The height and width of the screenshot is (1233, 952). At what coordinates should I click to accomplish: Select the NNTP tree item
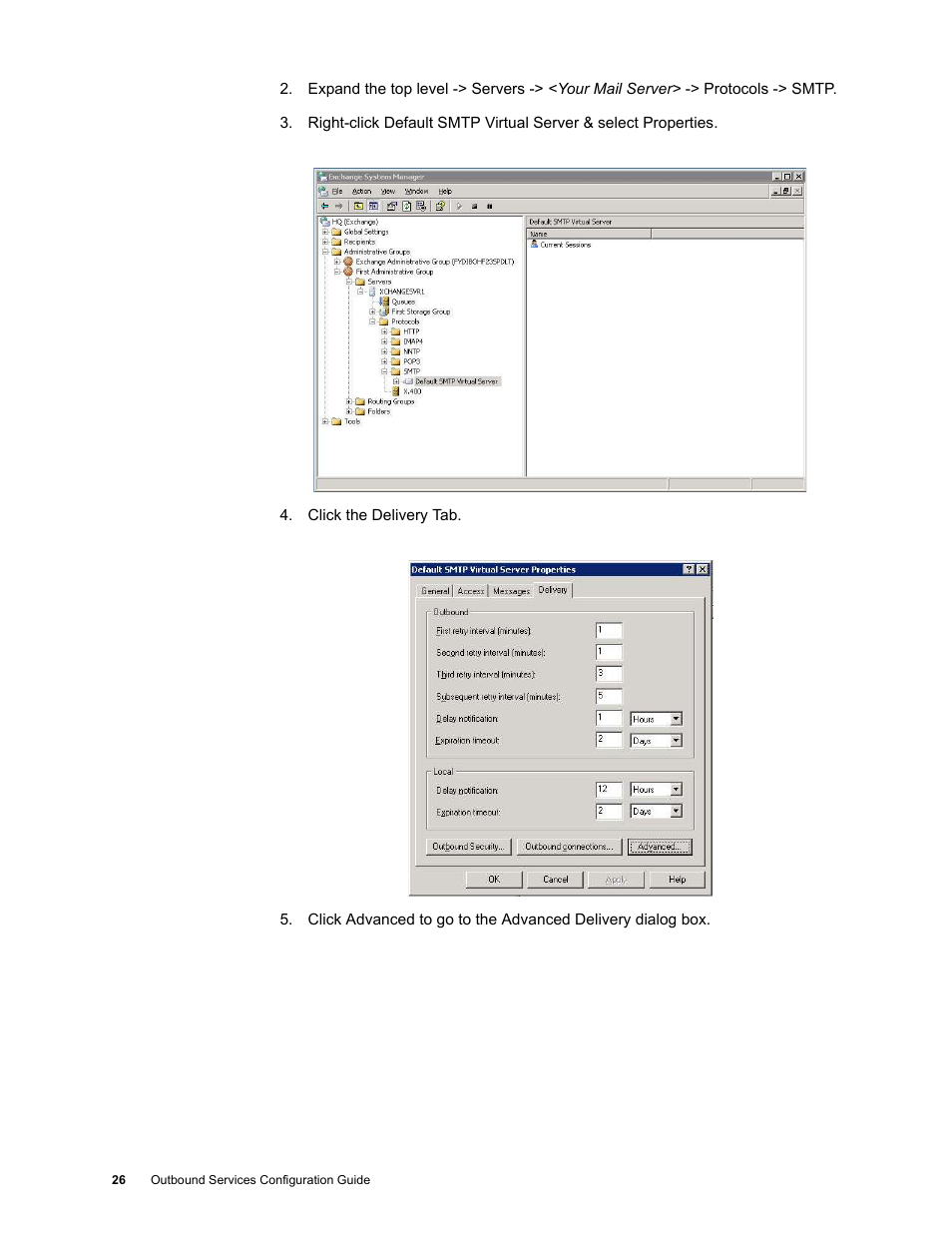(411, 351)
